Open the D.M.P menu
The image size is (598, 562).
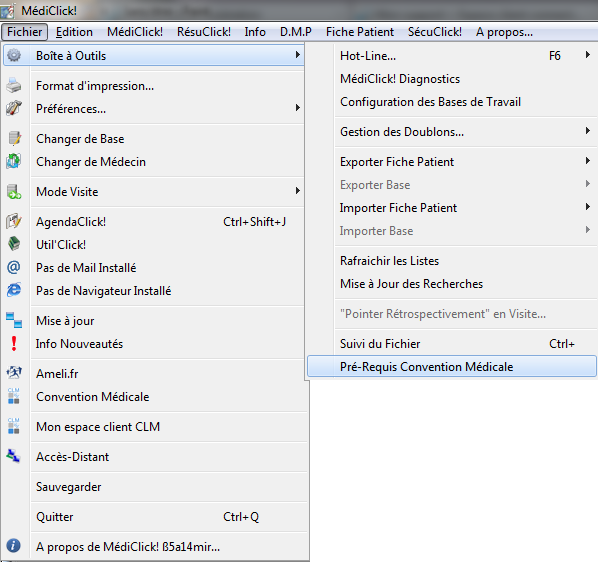tap(296, 32)
